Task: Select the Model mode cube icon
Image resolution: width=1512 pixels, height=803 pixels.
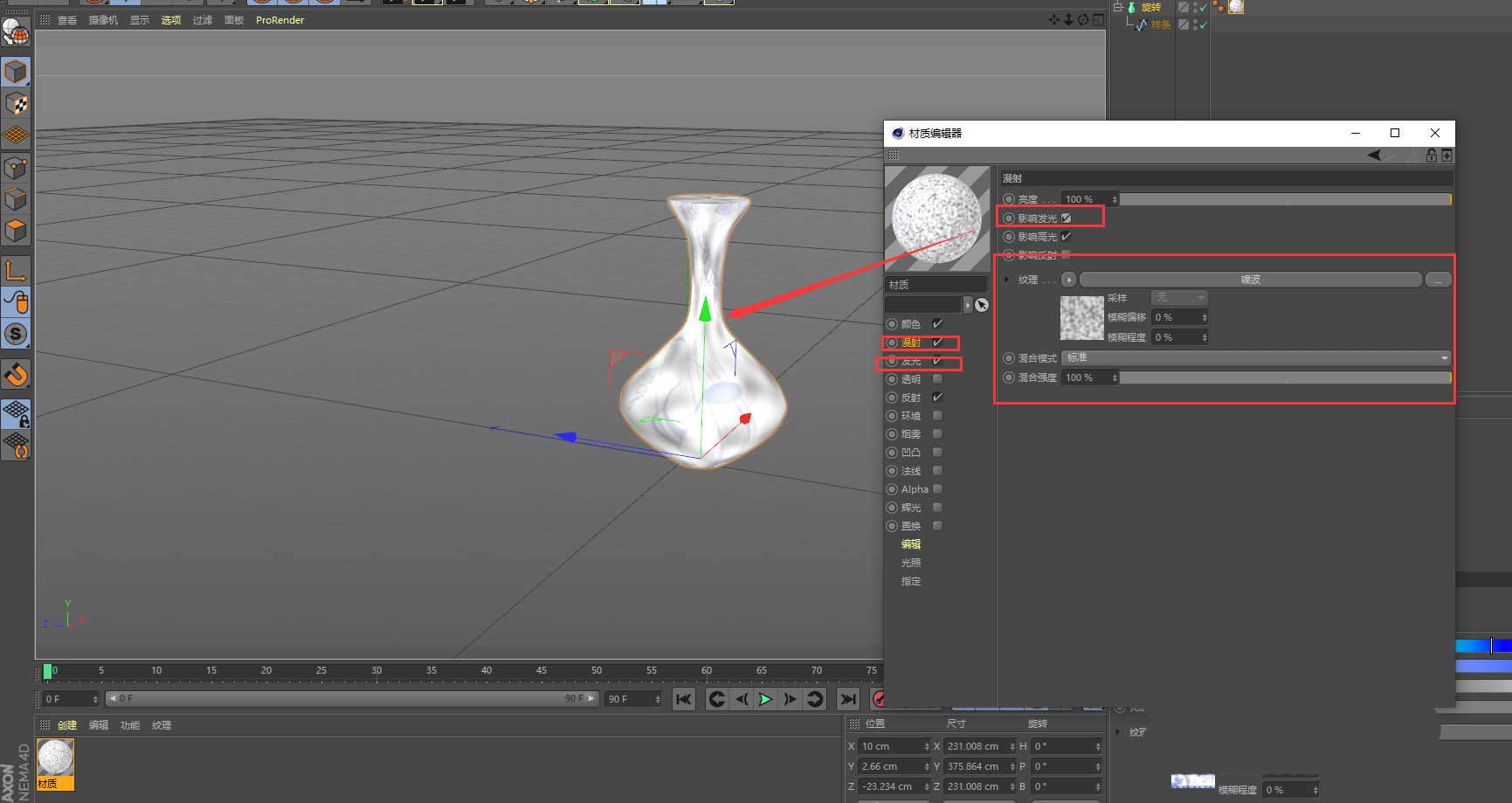Action: [x=16, y=72]
